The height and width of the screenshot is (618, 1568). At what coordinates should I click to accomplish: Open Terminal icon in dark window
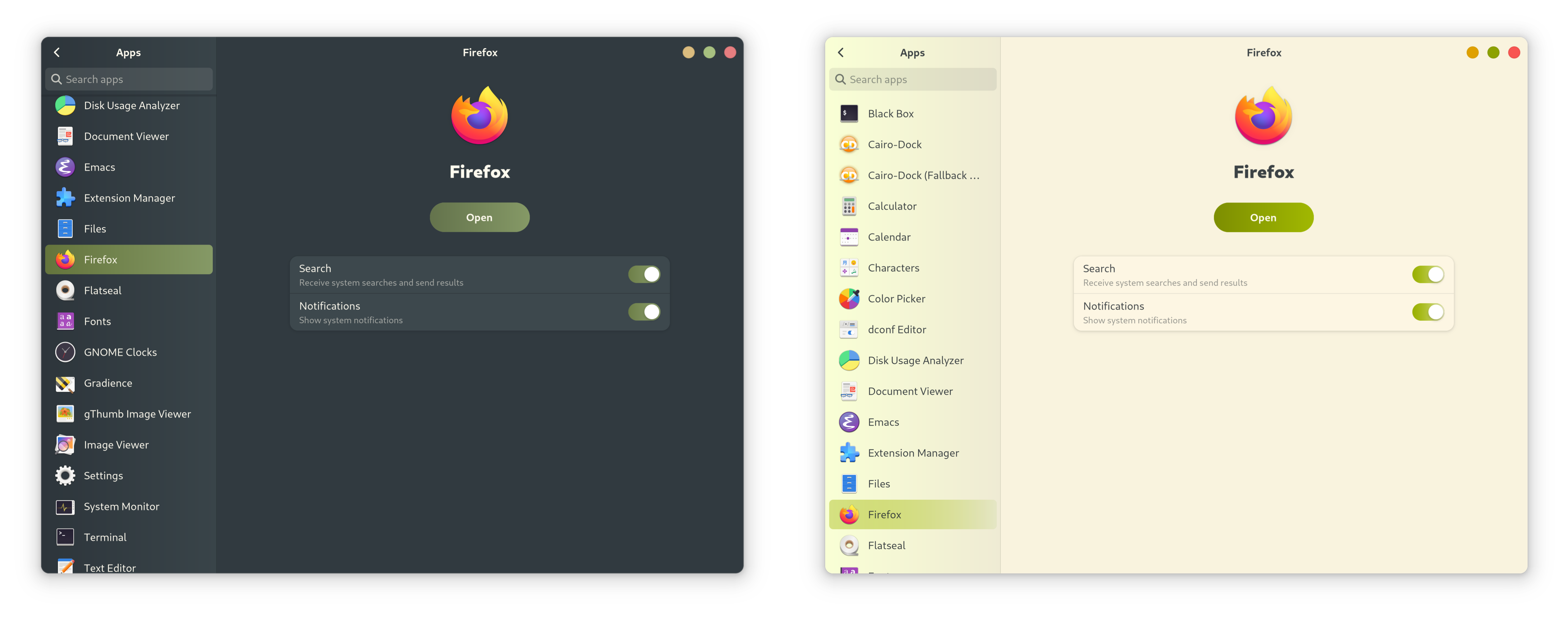65,537
